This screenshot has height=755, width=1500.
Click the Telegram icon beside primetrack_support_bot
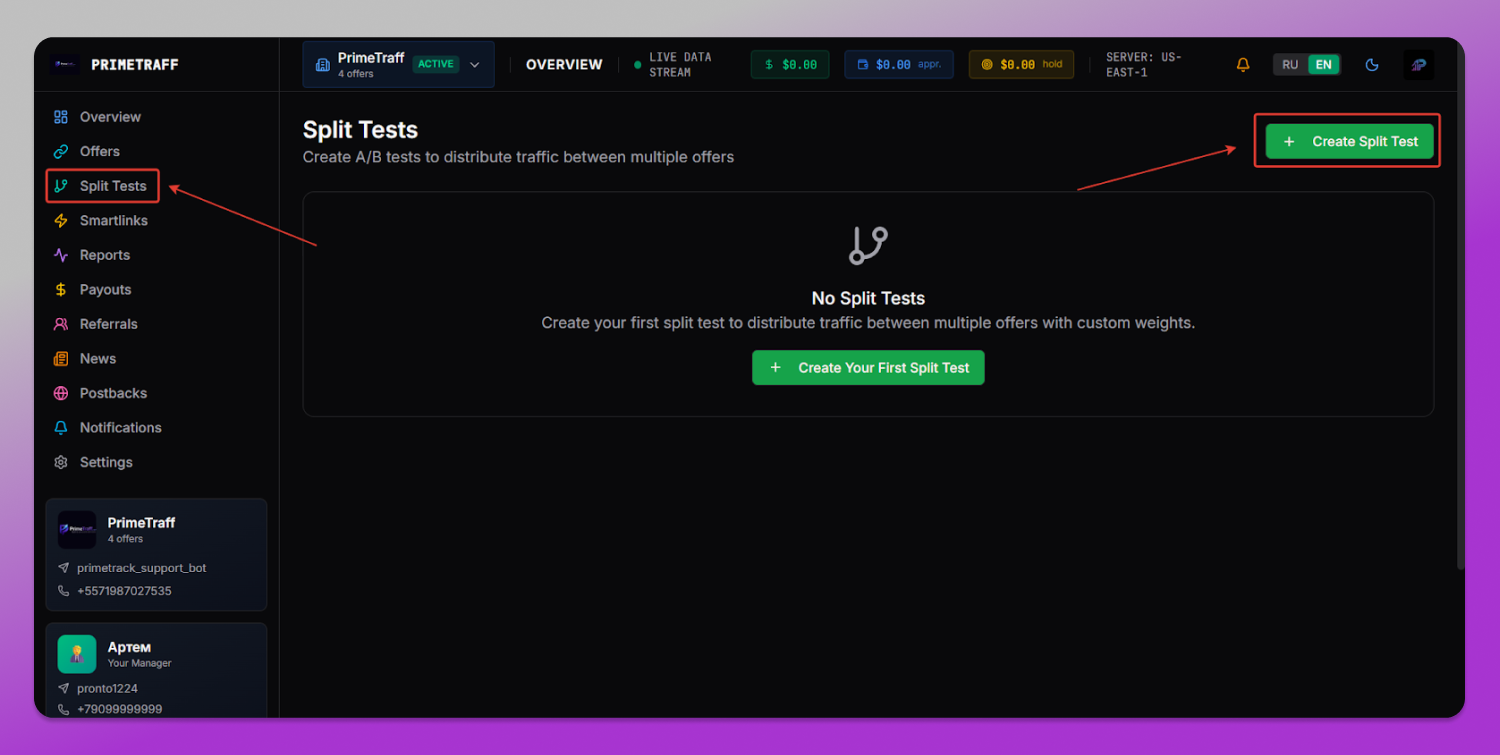pyautogui.click(x=64, y=568)
